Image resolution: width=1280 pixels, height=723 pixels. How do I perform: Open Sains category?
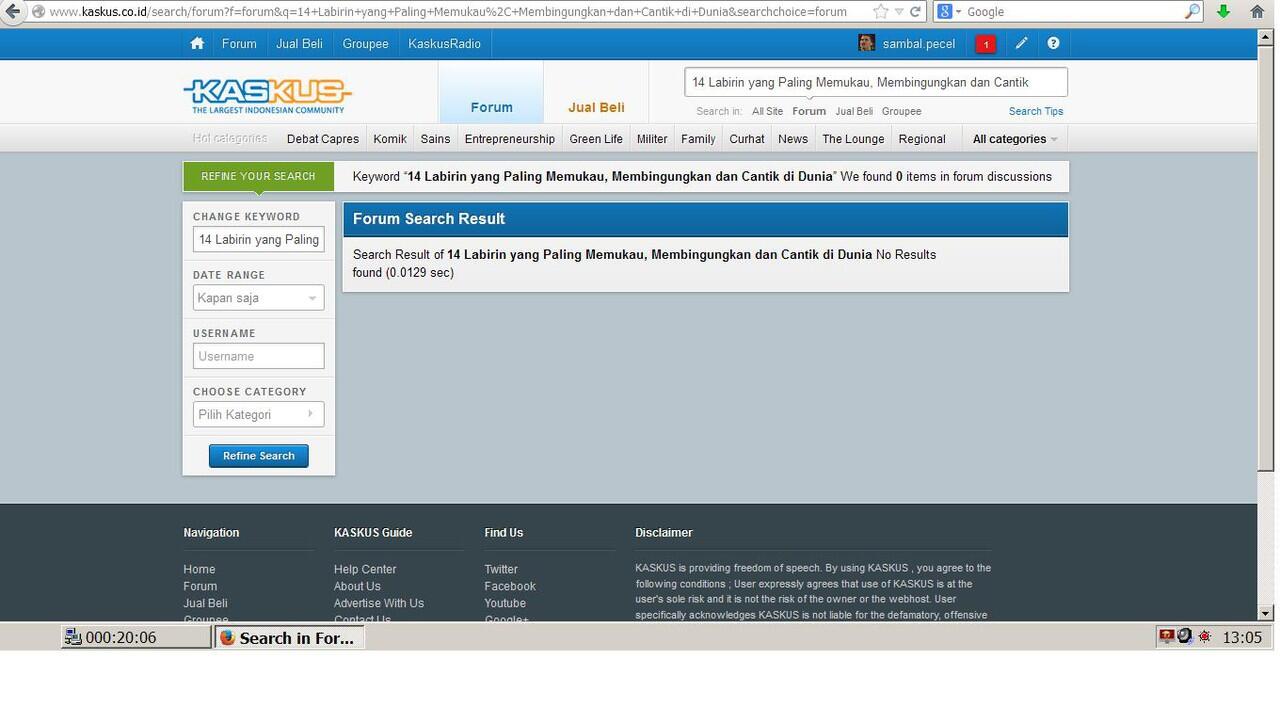[x=435, y=139]
